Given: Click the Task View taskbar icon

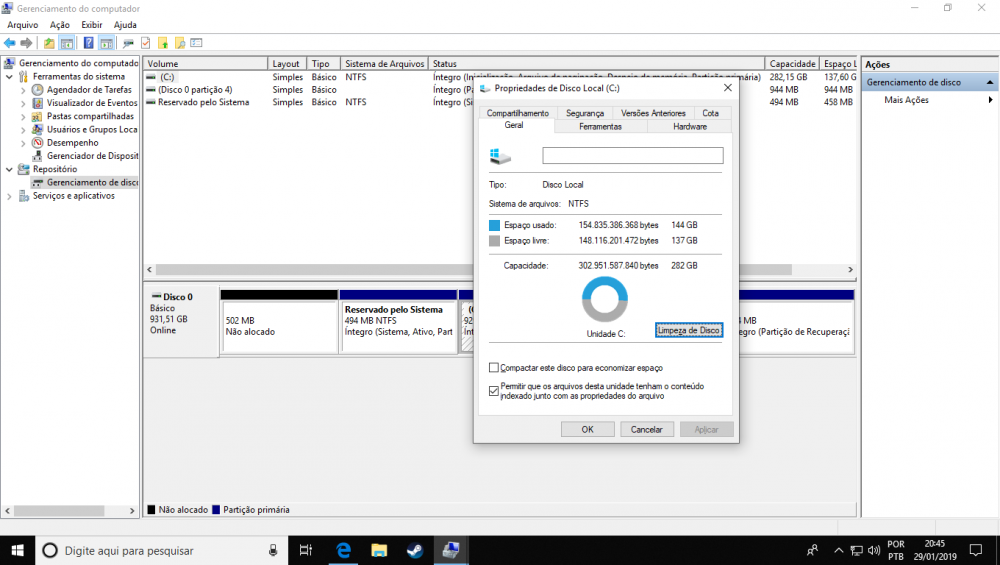Looking at the screenshot, I should click(306, 550).
